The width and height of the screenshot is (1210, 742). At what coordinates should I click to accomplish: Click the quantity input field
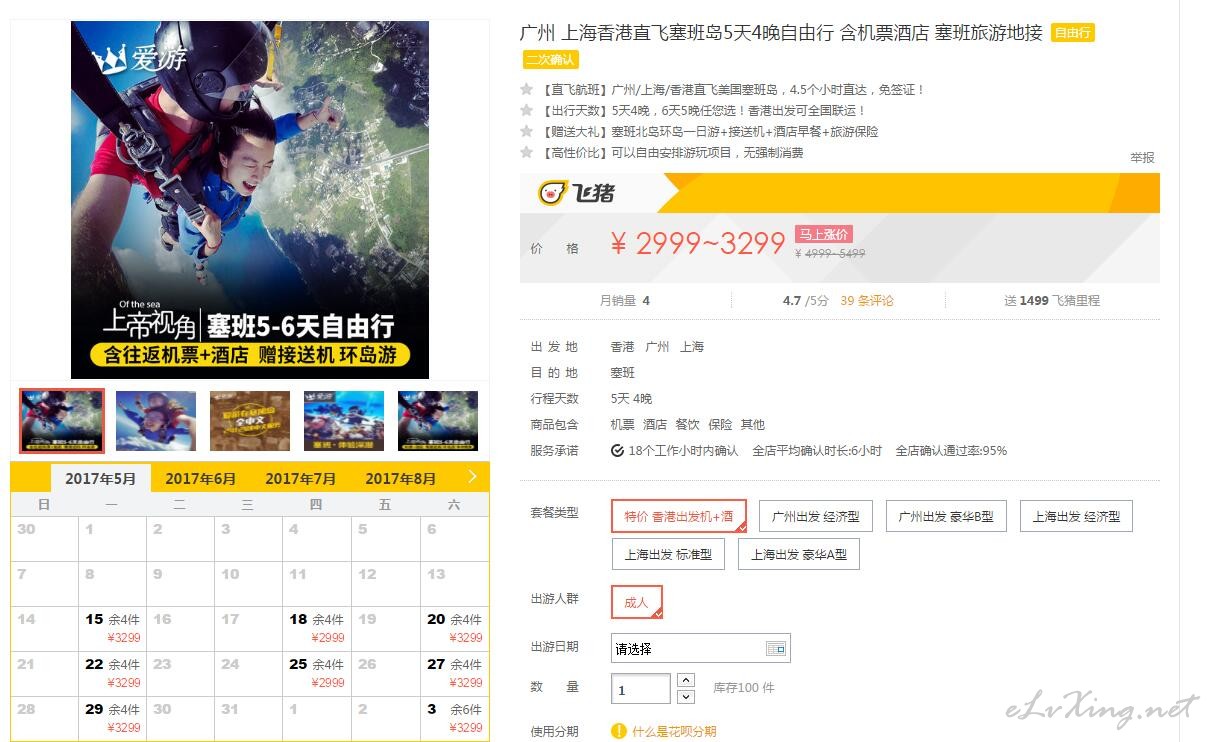click(x=641, y=689)
